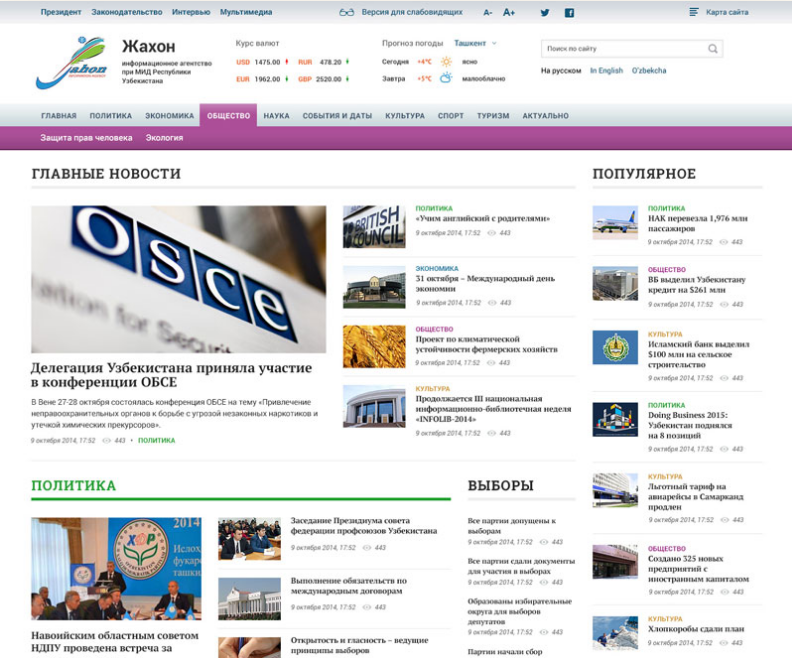Open Версия для слабовидящих link
This screenshot has width=792, height=658.
coord(412,12)
